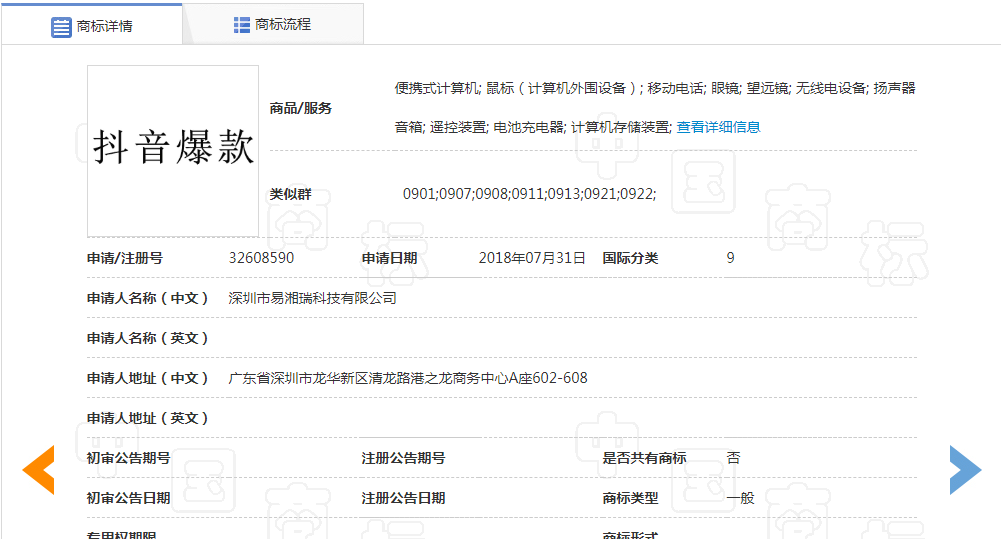Viewport: 1001px width, 539px height.
Task: Click the 注册公告期号 label
Action: tap(403, 458)
